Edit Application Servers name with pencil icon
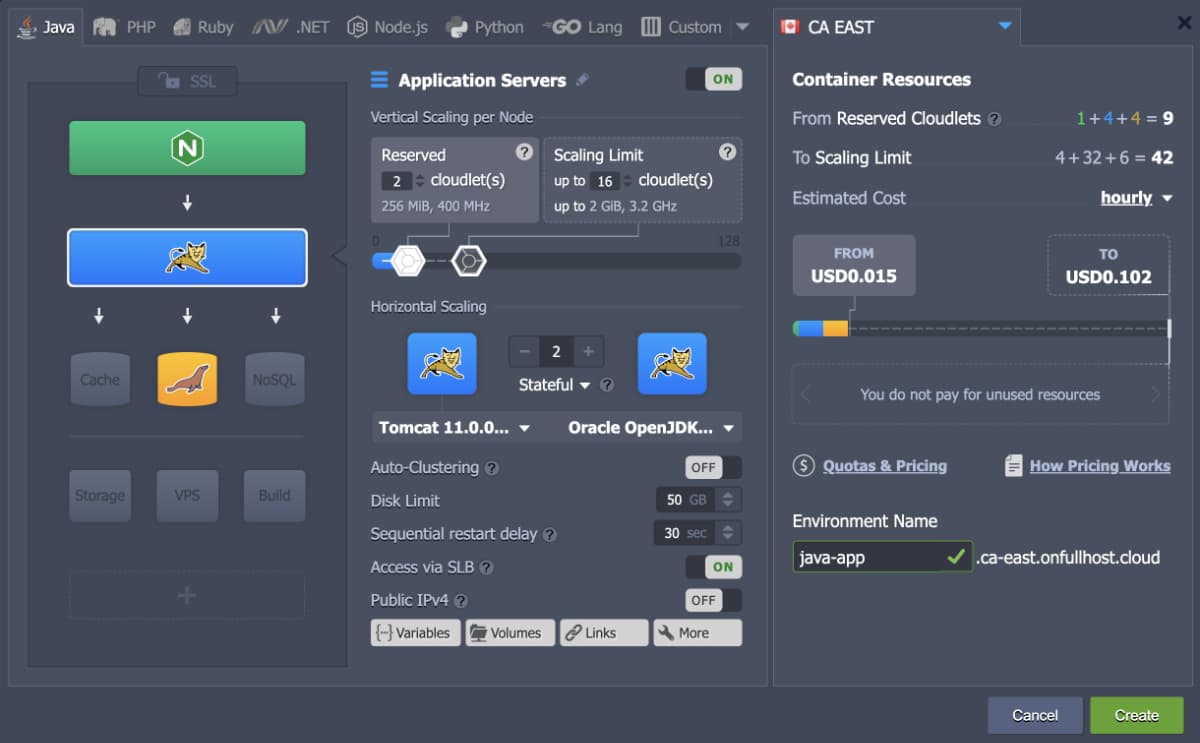This screenshot has width=1200, height=743. tap(583, 80)
